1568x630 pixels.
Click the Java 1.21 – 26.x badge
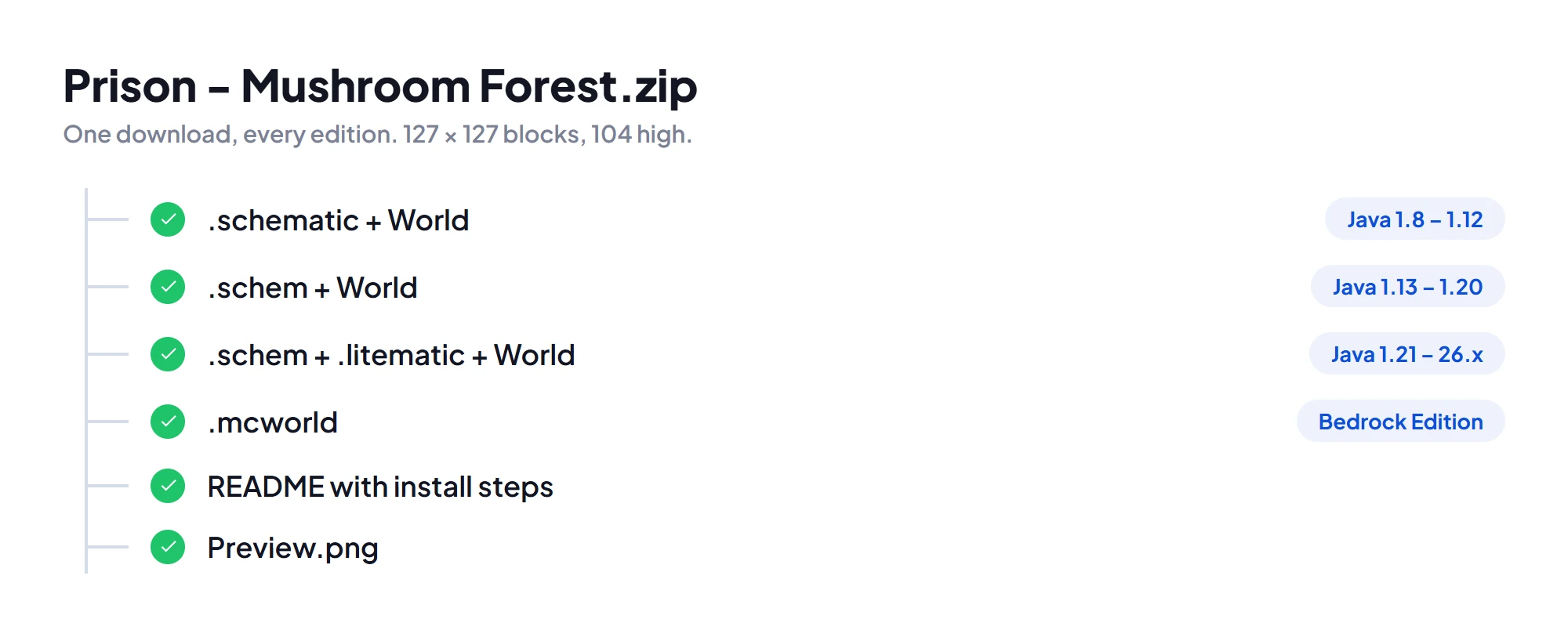click(1406, 354)
